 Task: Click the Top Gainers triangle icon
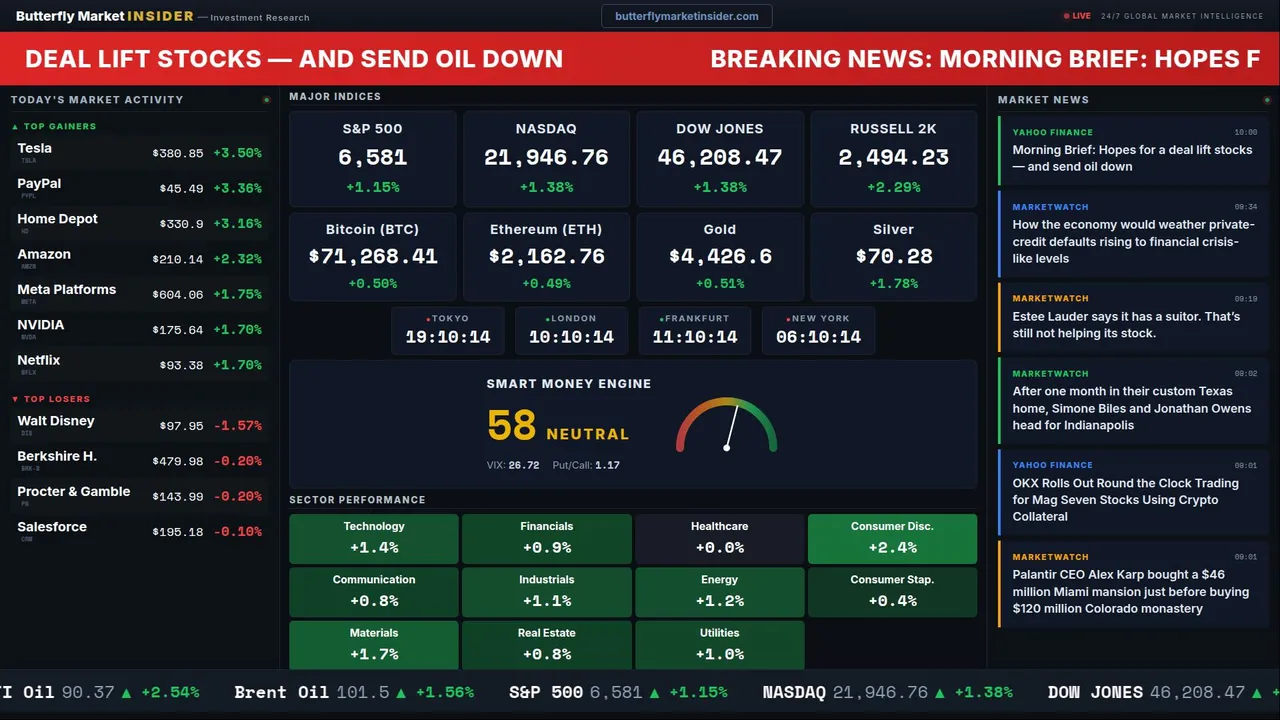15,127
